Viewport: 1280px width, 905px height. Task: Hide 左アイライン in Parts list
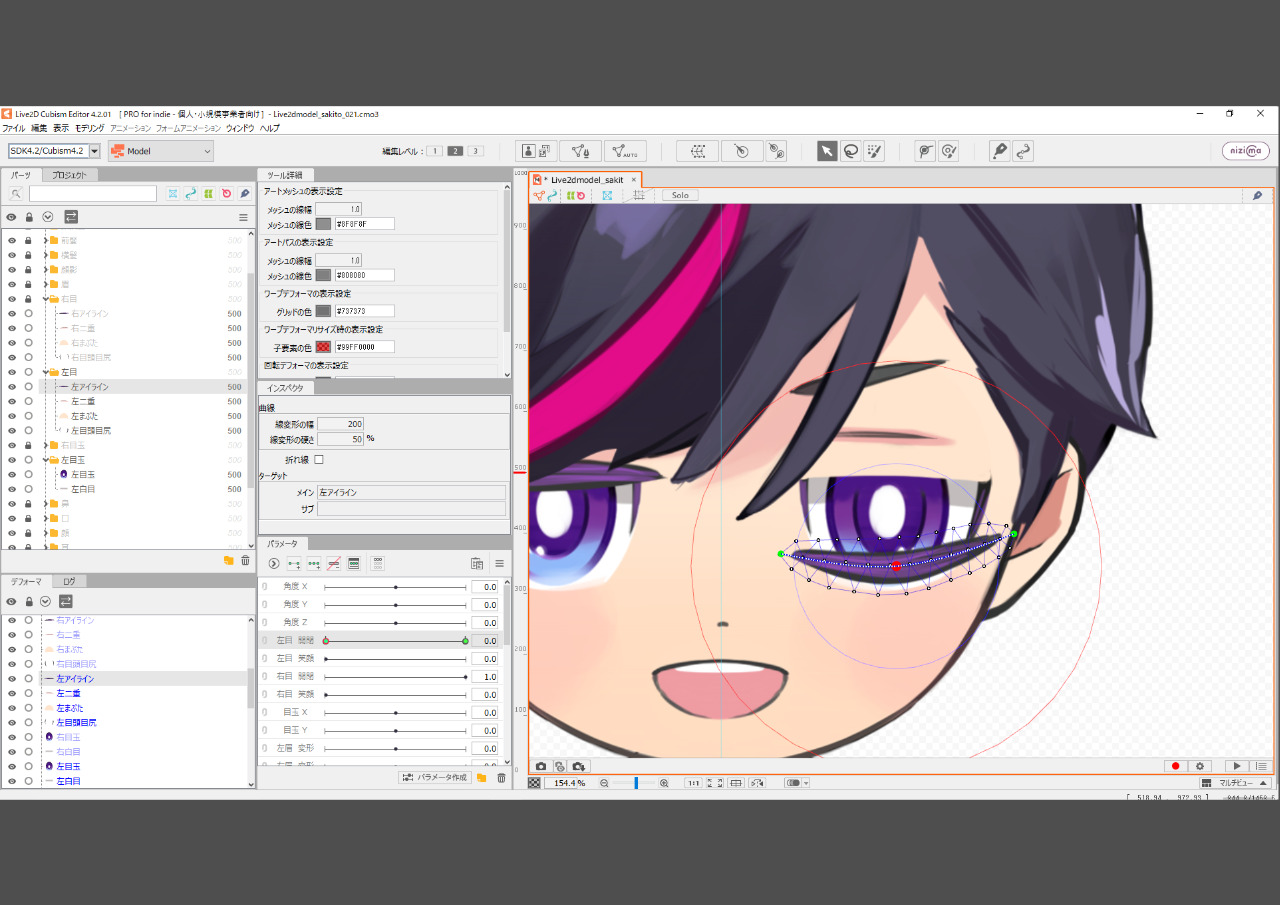[x=12, y=387]
